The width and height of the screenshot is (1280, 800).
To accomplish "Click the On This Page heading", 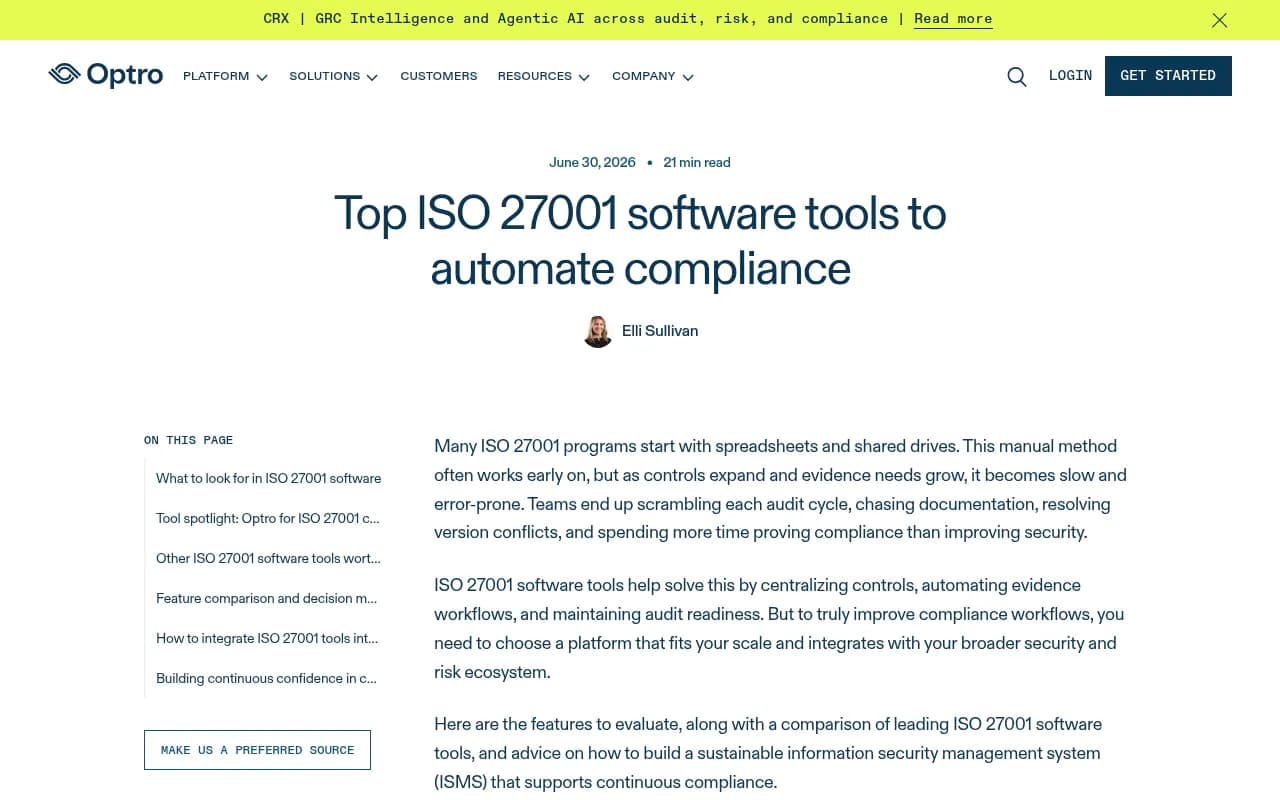I will point(188,440).
